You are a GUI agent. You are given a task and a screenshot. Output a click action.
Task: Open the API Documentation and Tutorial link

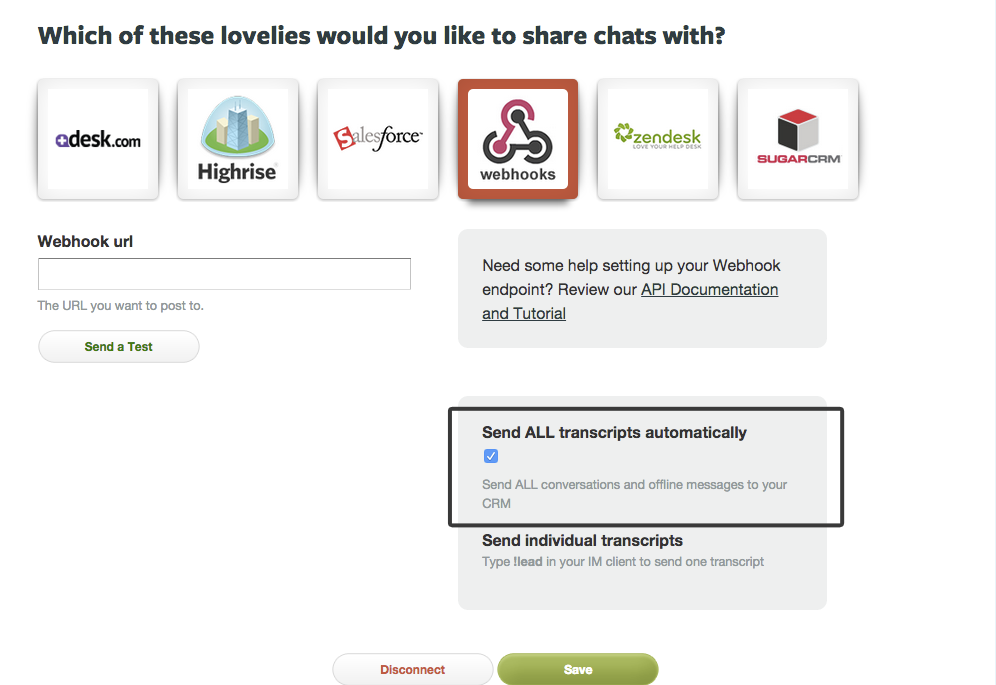coord(630,301)
